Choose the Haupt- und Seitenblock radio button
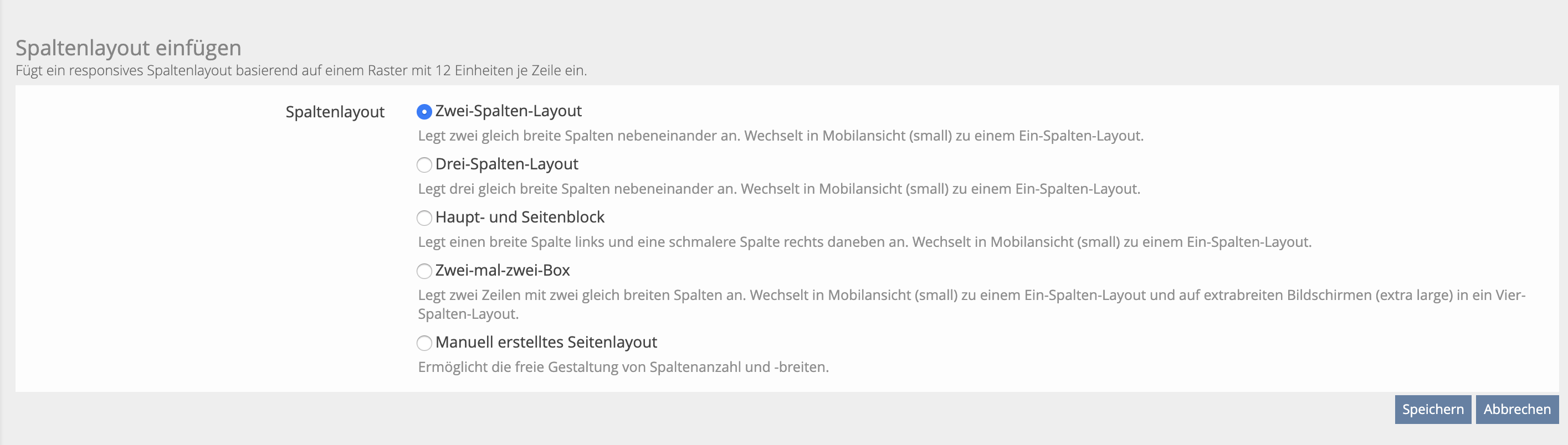 424,218
